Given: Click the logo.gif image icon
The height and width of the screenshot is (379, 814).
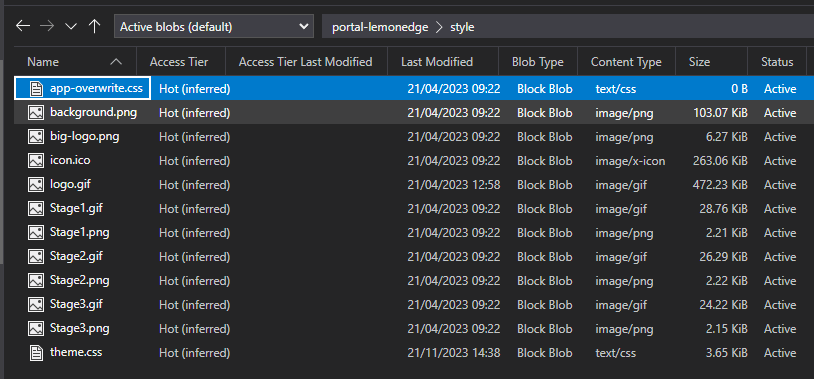Looking at the screenshot, I should tap(36, 184).
